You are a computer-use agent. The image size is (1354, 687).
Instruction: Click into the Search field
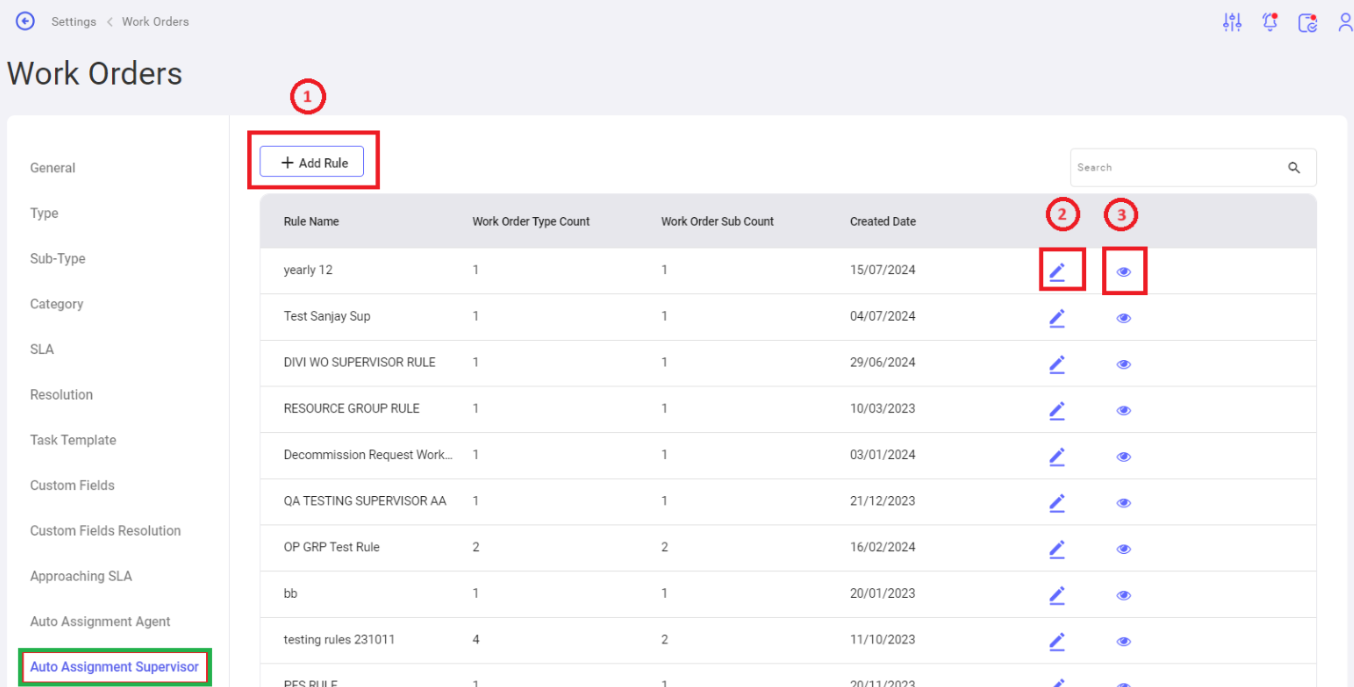tap(1193, 168)
